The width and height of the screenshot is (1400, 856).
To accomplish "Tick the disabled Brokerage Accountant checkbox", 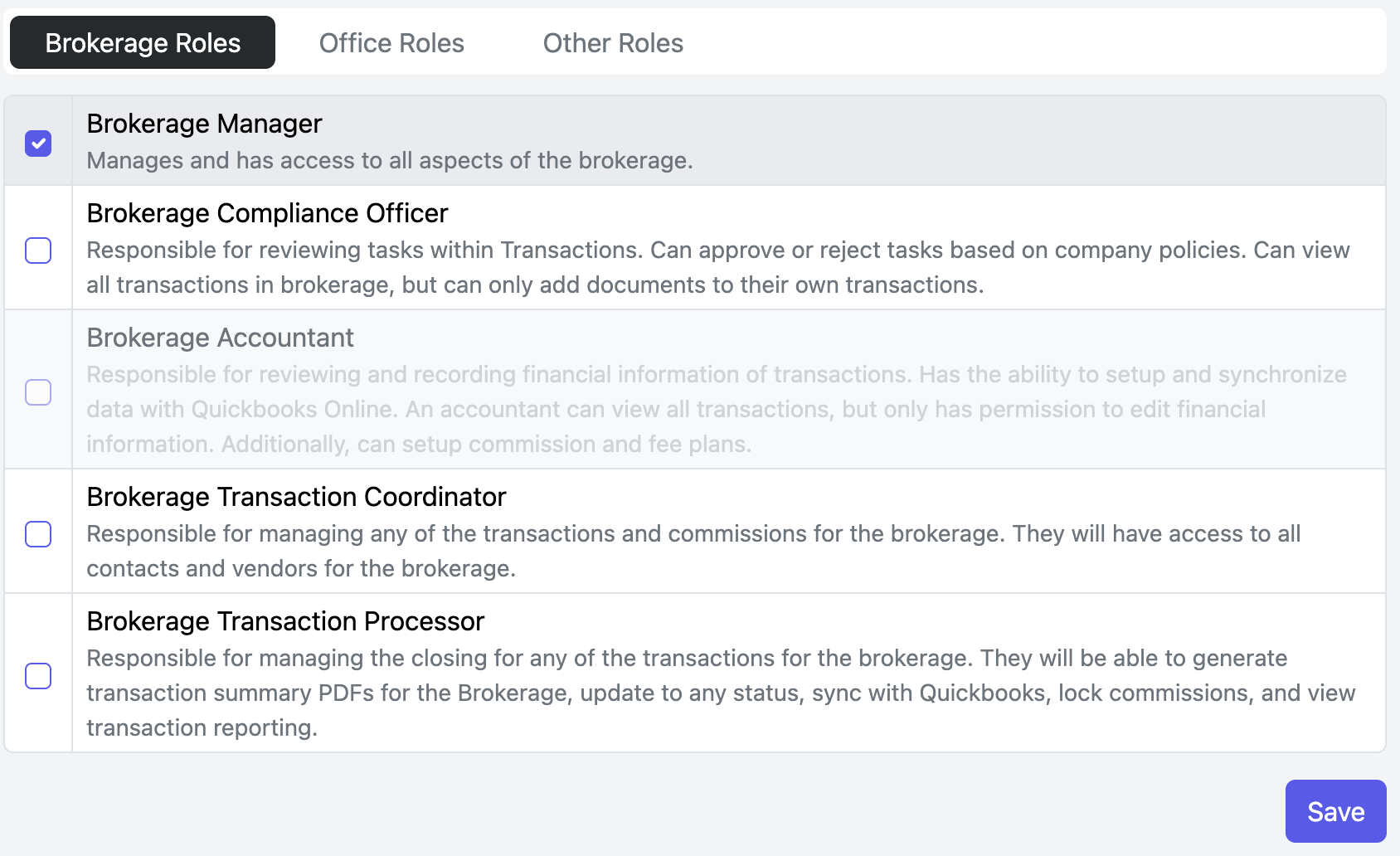I will pos(38,392).
